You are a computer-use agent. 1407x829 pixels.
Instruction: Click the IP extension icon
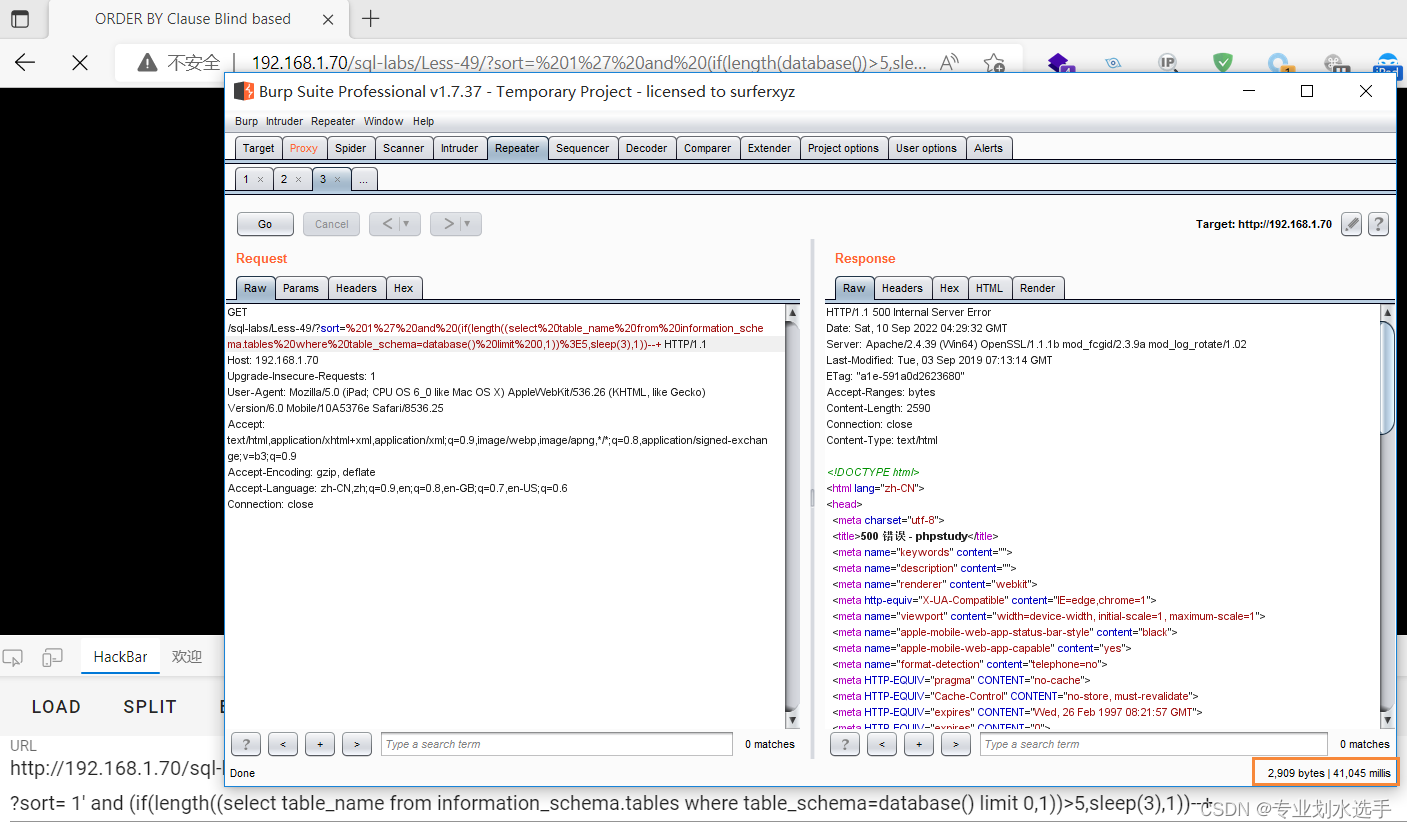pos(1167,63)
